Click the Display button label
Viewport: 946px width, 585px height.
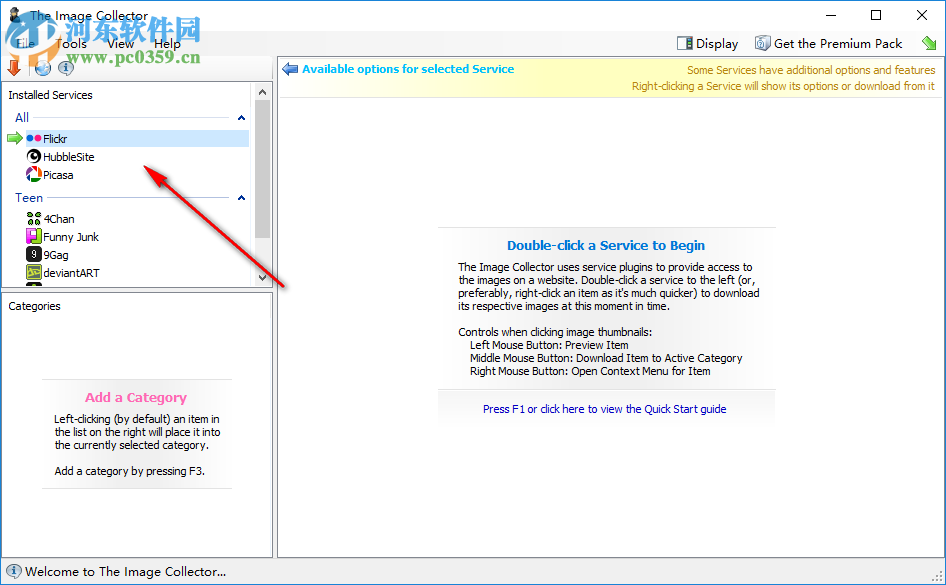coord(717,43)
